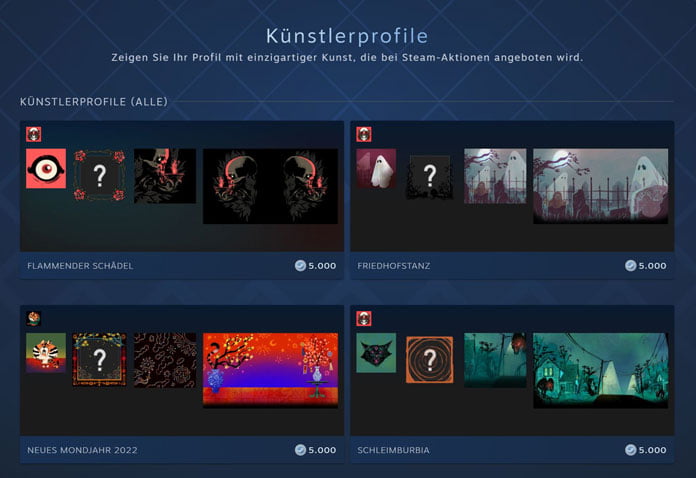Select the orange spiral mystery avatar frame
Screen dimensions: 696x478
pos(430,359)
